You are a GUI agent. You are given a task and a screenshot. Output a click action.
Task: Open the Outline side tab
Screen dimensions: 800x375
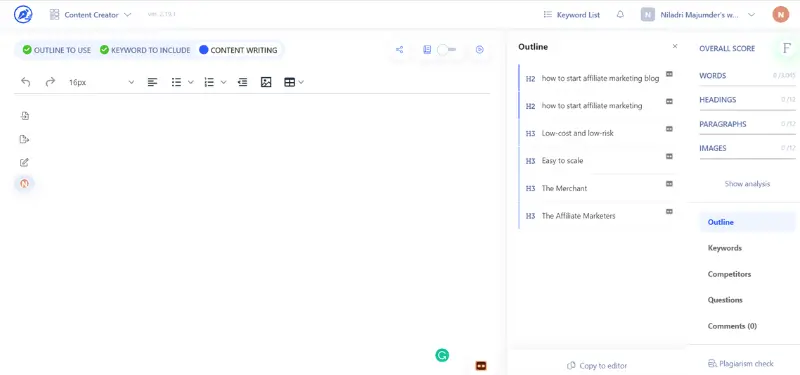(x=747, y=222)
